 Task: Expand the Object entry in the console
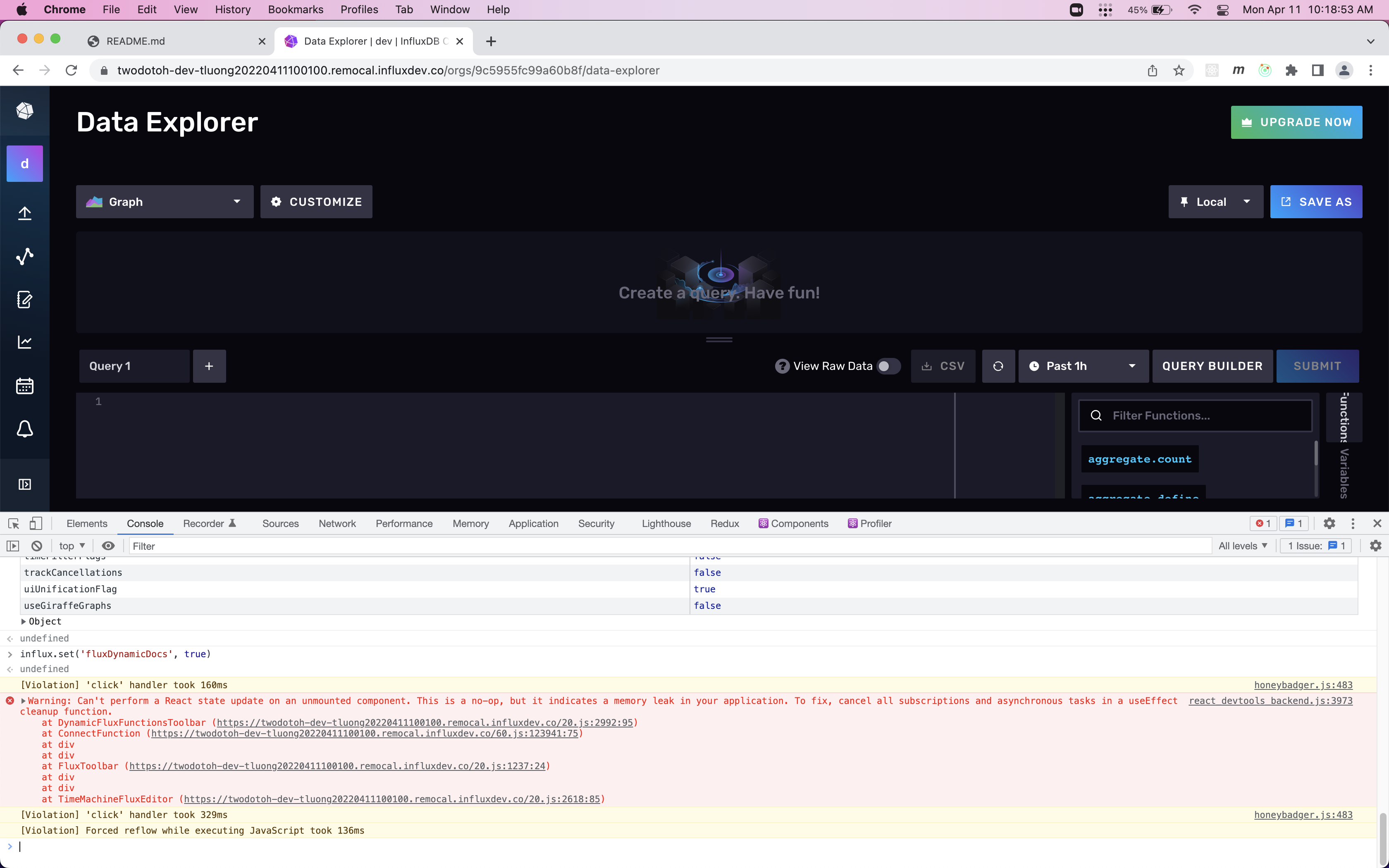24,621
